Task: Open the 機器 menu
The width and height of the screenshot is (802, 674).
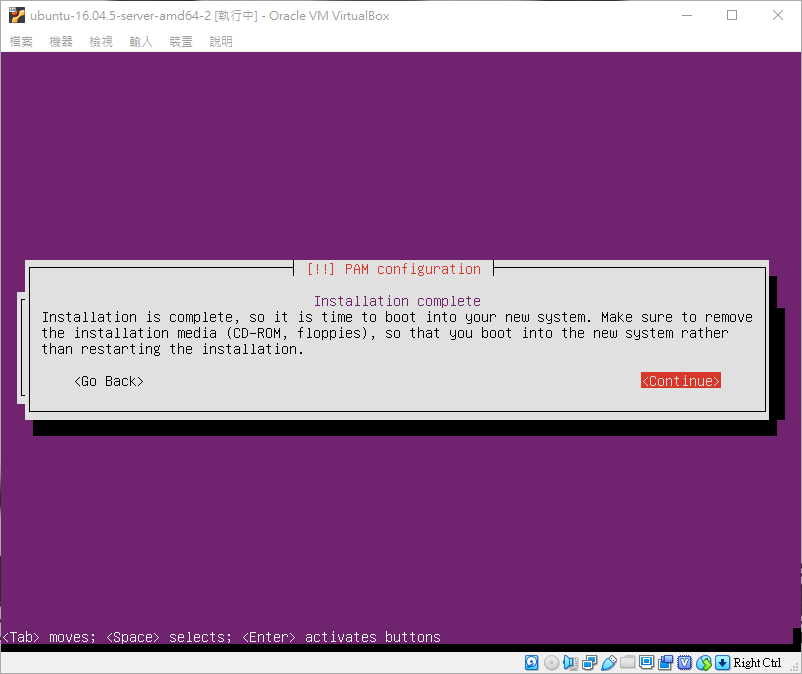Action: (x=61, y=41)
